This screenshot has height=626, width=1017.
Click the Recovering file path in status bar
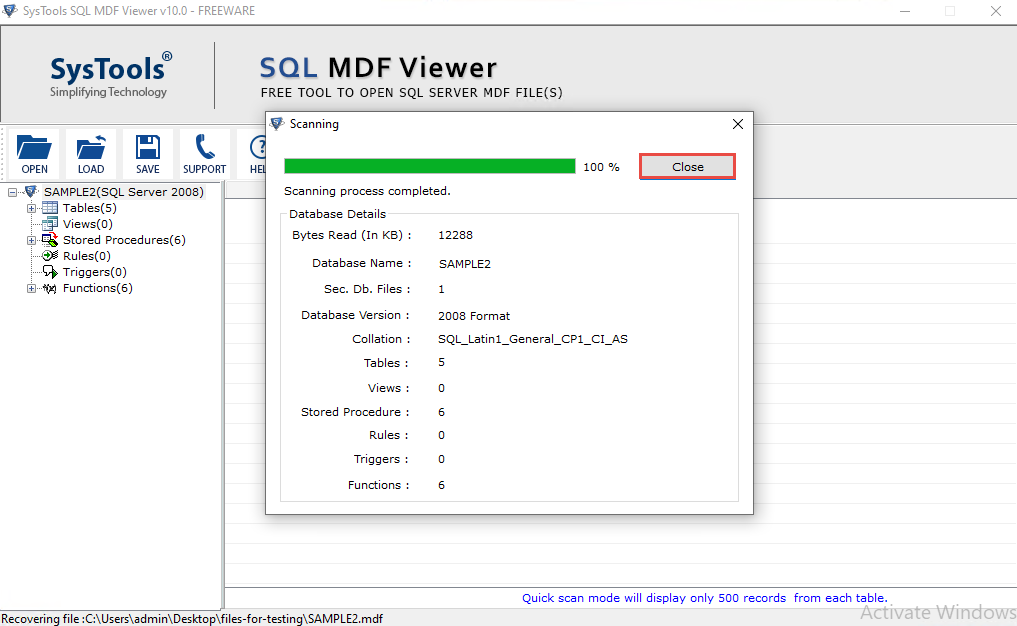[192, 619]
